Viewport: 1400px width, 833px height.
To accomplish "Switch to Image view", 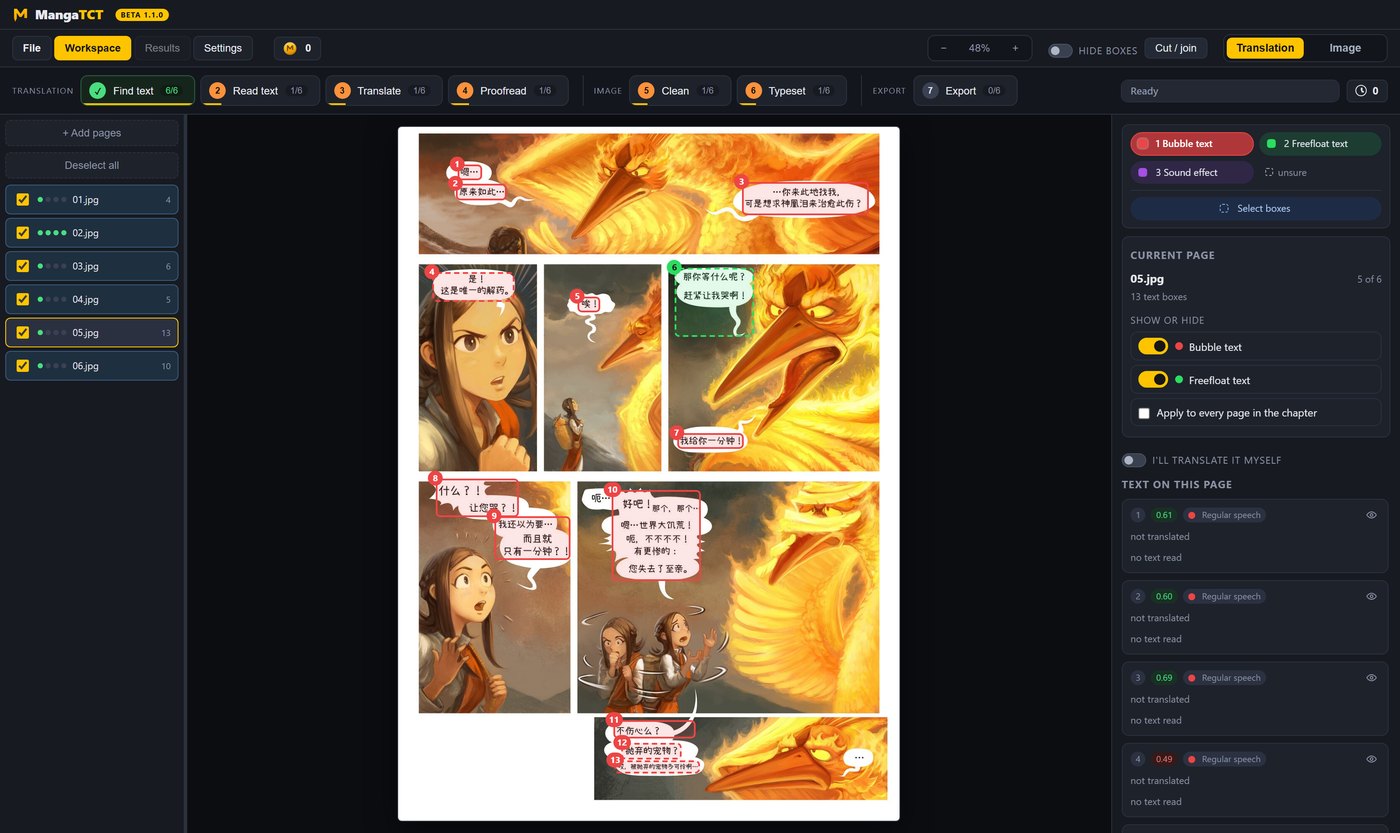I will [x=1345, y=48].
